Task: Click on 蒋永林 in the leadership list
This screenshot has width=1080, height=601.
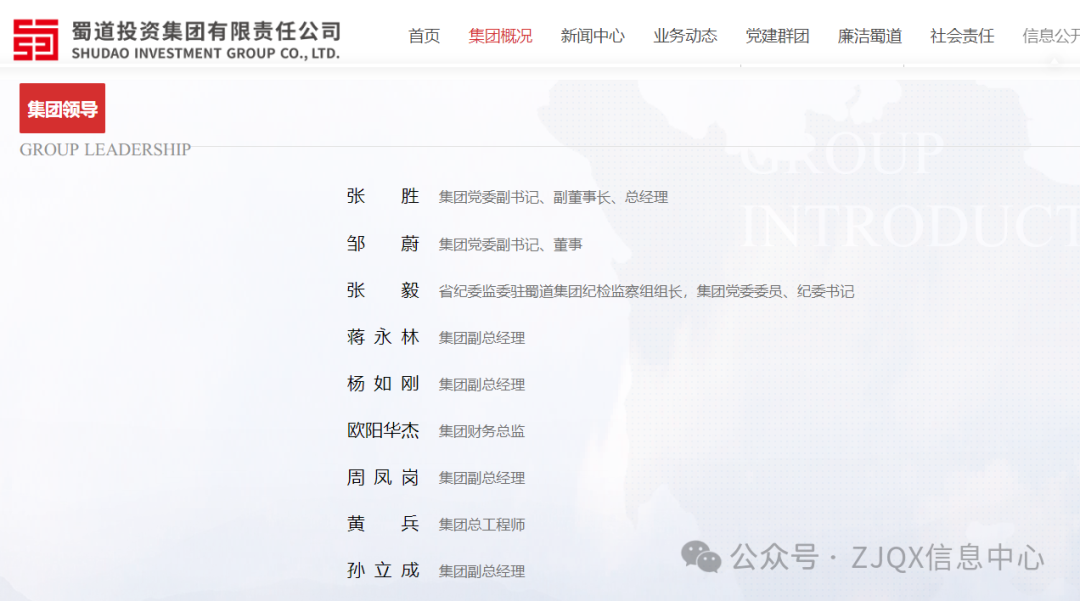Action: [383, 337]
